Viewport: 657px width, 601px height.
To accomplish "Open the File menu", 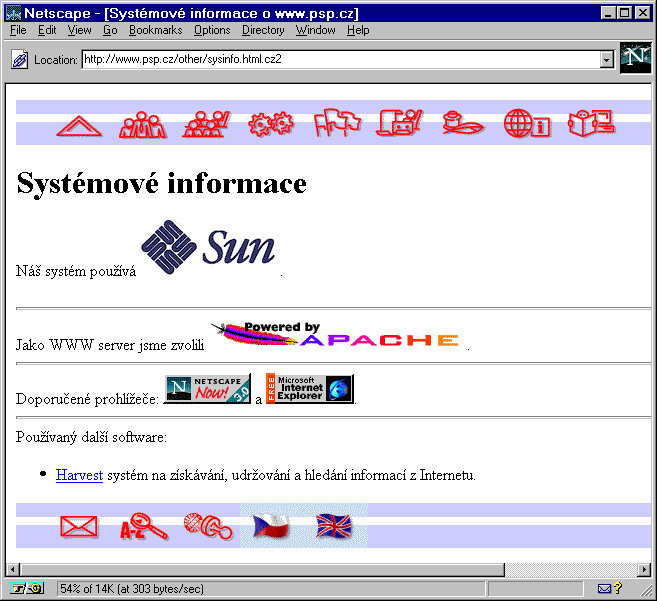I will 18,30.
